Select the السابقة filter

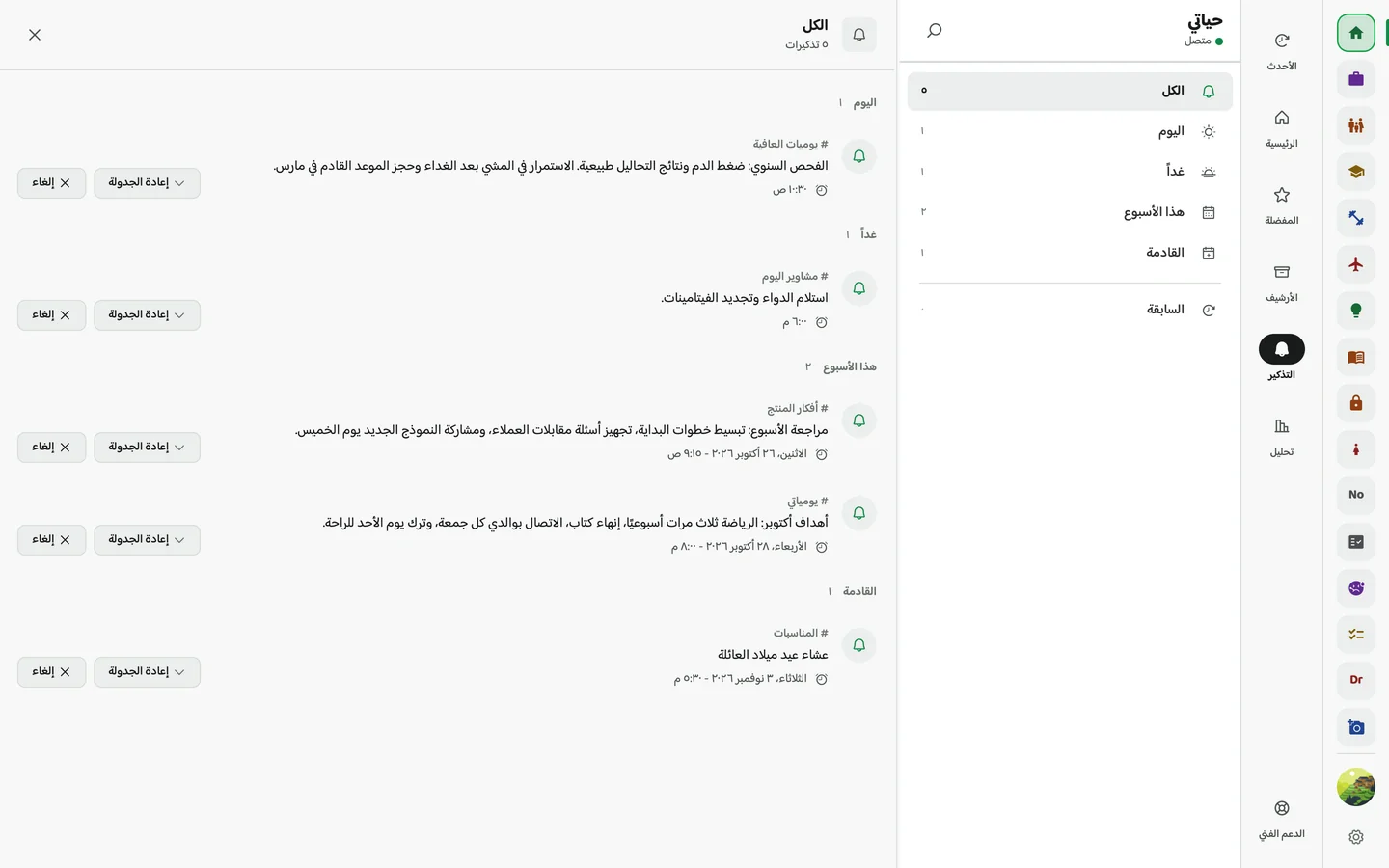point(1070,310)
